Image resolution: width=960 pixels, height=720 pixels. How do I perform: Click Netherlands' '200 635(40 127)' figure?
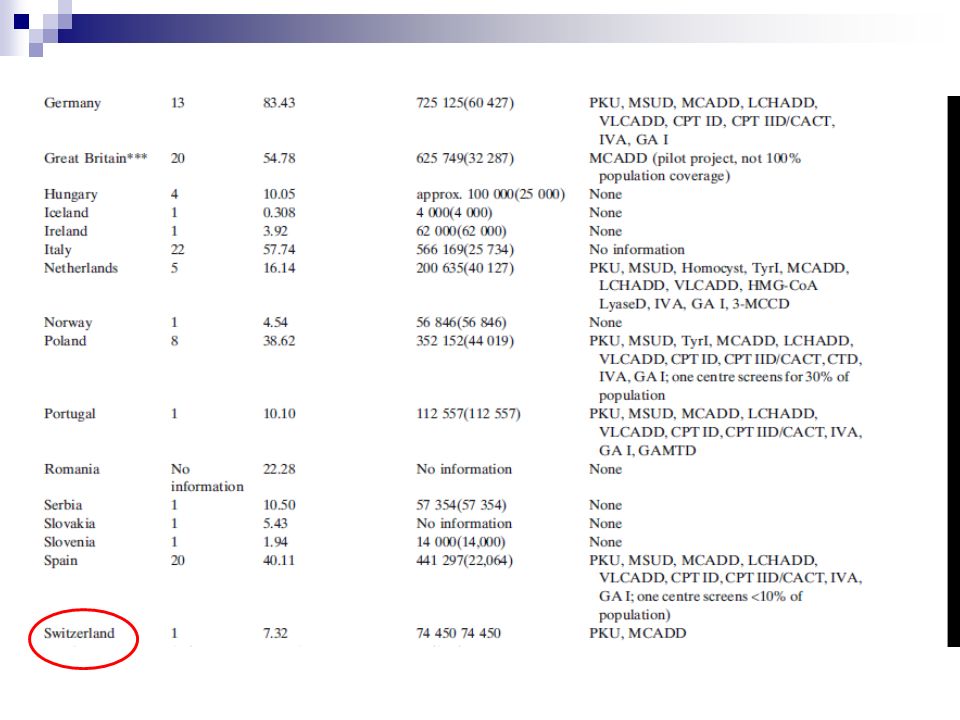tap(465, 268)
